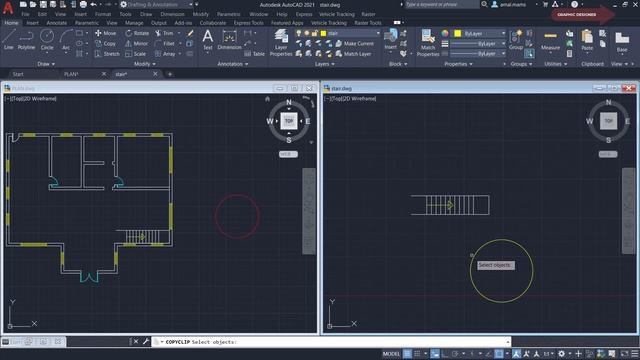Insert a Table from Annotation panel
The image size is (640, 360).
click(254, 54)
